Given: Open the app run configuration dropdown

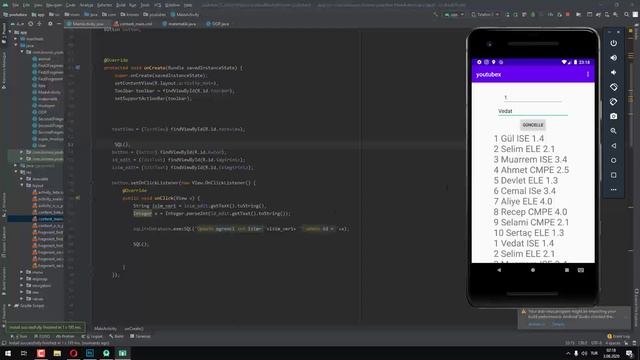Looking at the screenshot, I should 454,14.
